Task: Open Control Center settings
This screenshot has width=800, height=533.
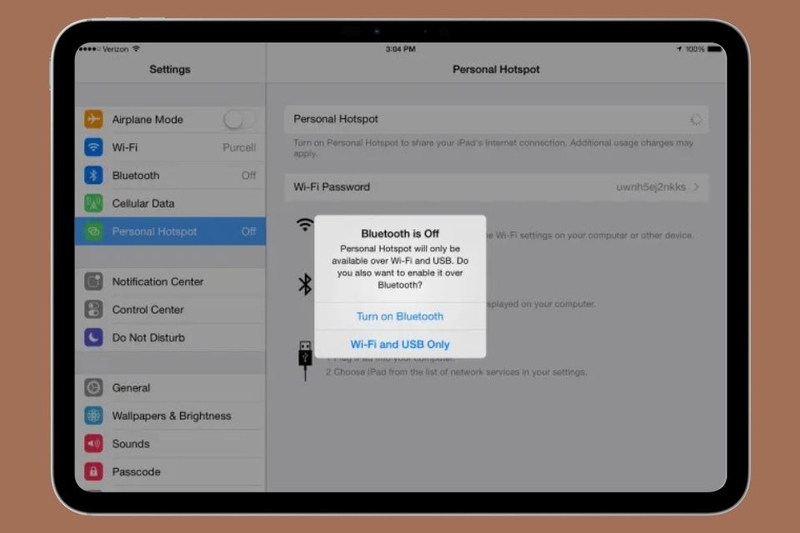Action: click(x=170, y=310)
